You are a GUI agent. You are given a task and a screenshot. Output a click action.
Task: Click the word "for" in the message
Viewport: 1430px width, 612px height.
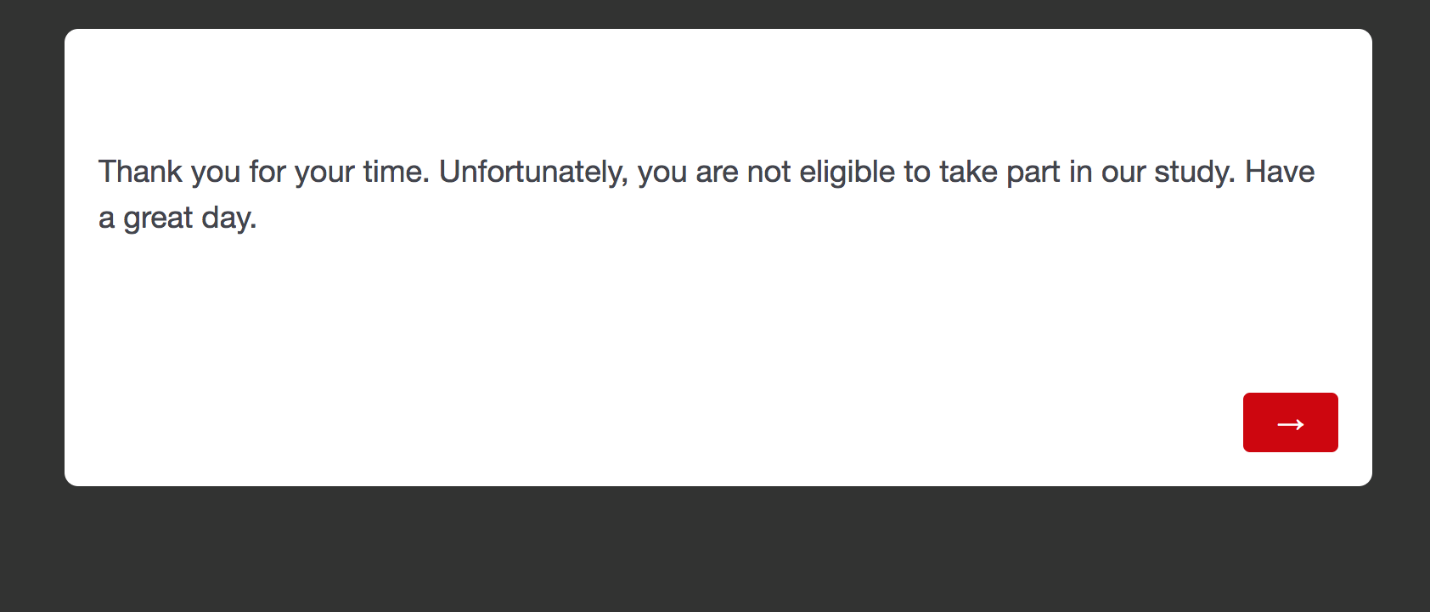pos(267,172)
